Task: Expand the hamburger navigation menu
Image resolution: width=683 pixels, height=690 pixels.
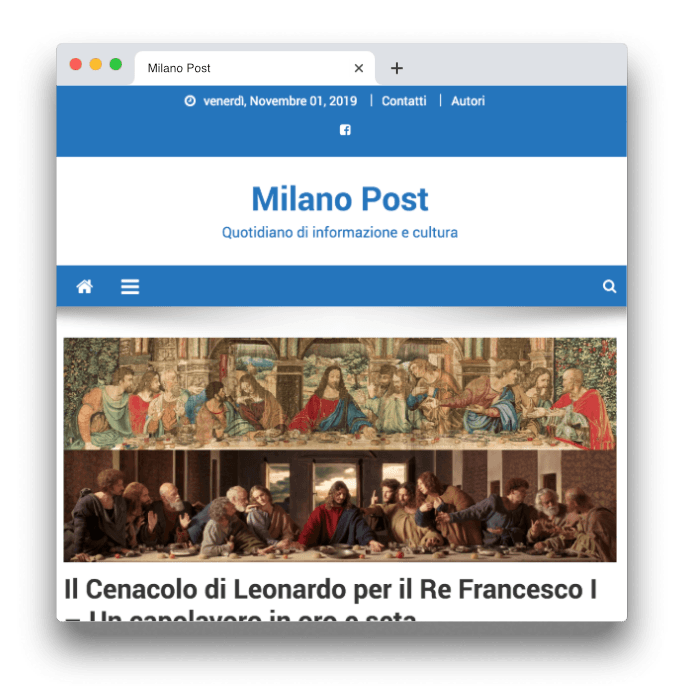Action: pos(130,286)
